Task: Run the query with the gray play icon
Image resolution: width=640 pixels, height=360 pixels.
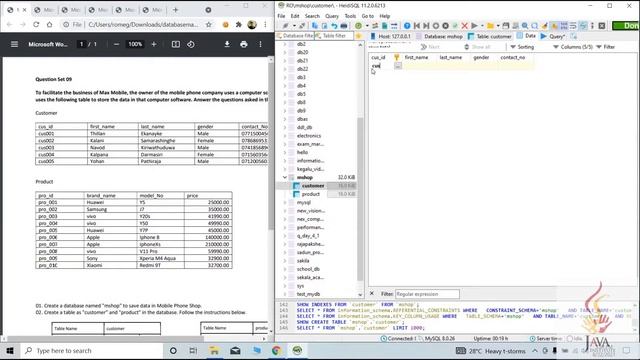Action: coord(474,26)
